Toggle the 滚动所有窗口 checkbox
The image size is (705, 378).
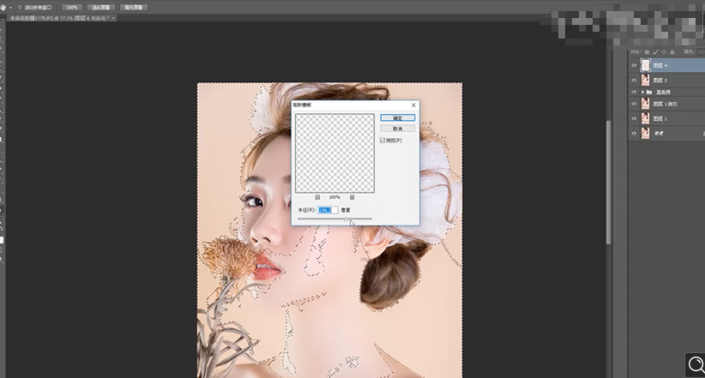point(20,8)
